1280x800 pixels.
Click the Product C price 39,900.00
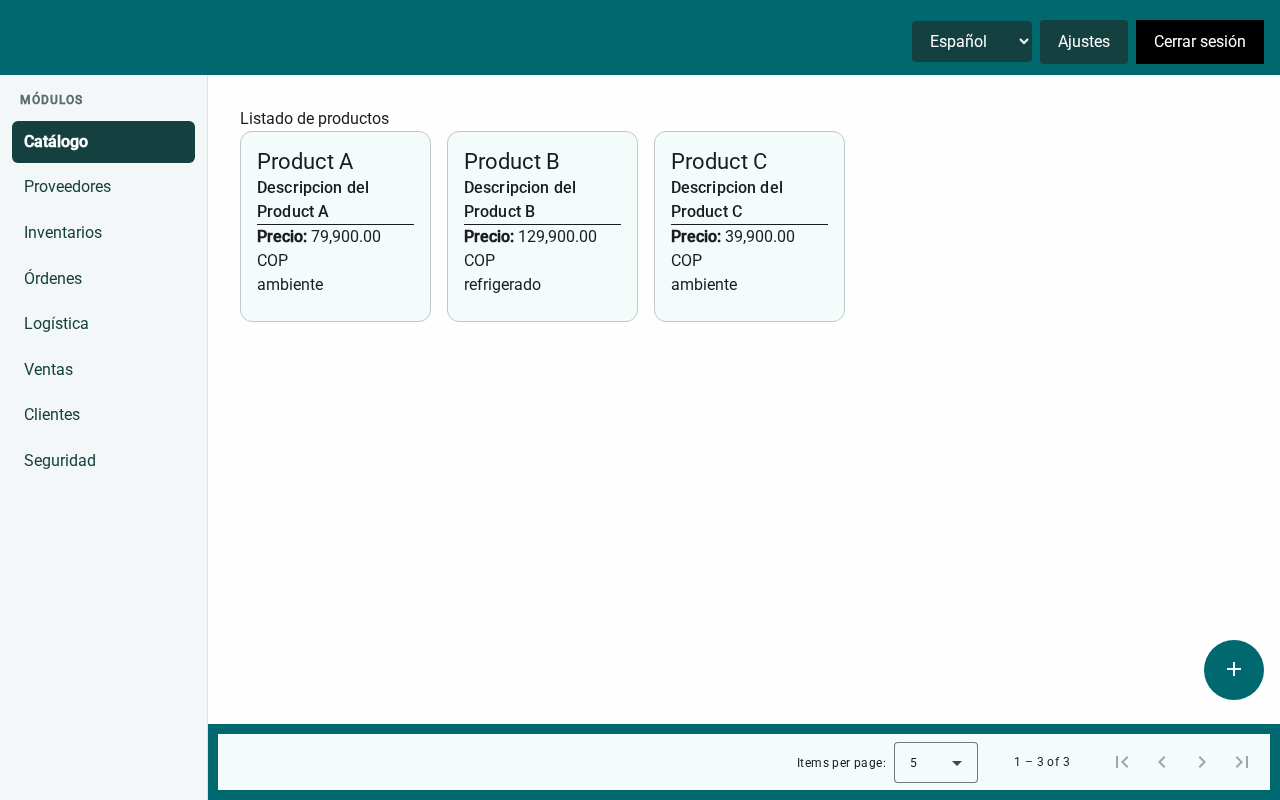tap(760, 237)
